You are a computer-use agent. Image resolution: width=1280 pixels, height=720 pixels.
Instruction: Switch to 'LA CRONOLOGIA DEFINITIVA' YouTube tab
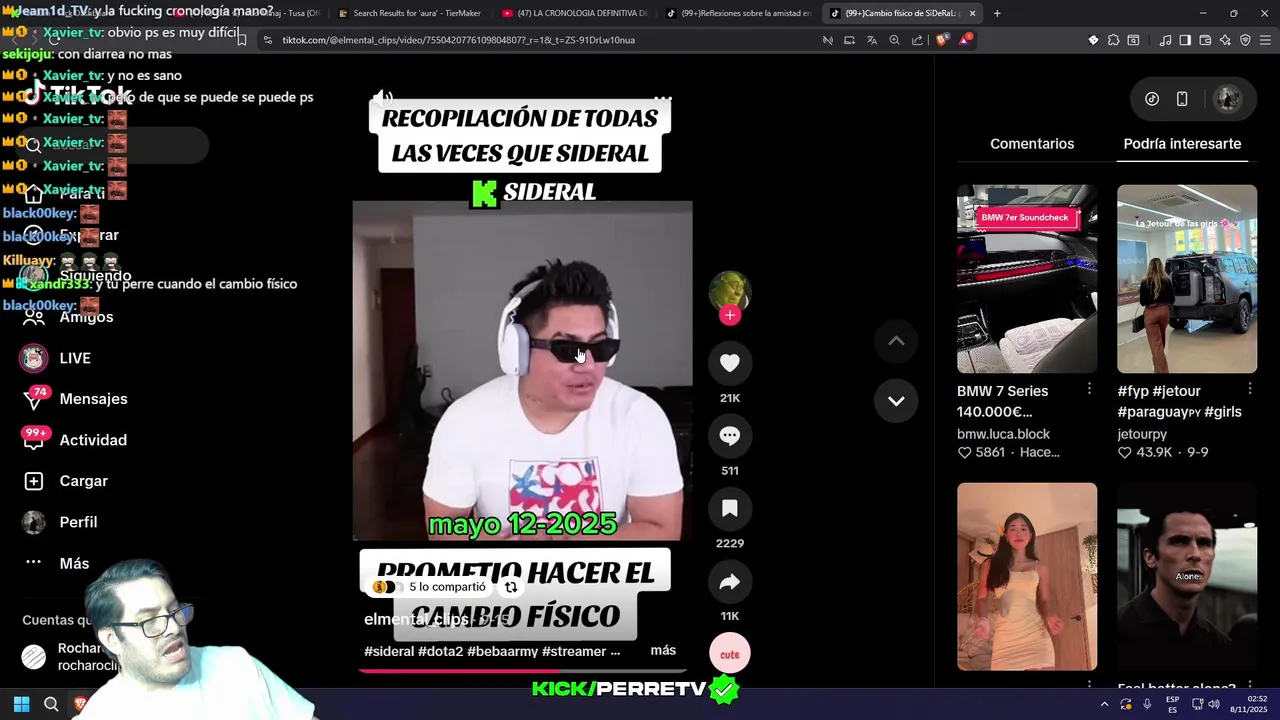pyautogui.click(x=573, y=13)
